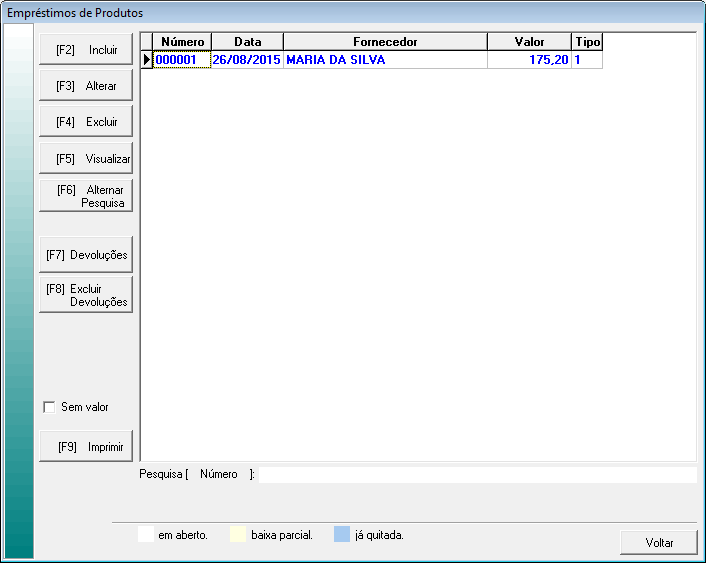Sort by the Número column header
Image resolution: width=706 pixels, height=563 pixels.
click(182, 42)
